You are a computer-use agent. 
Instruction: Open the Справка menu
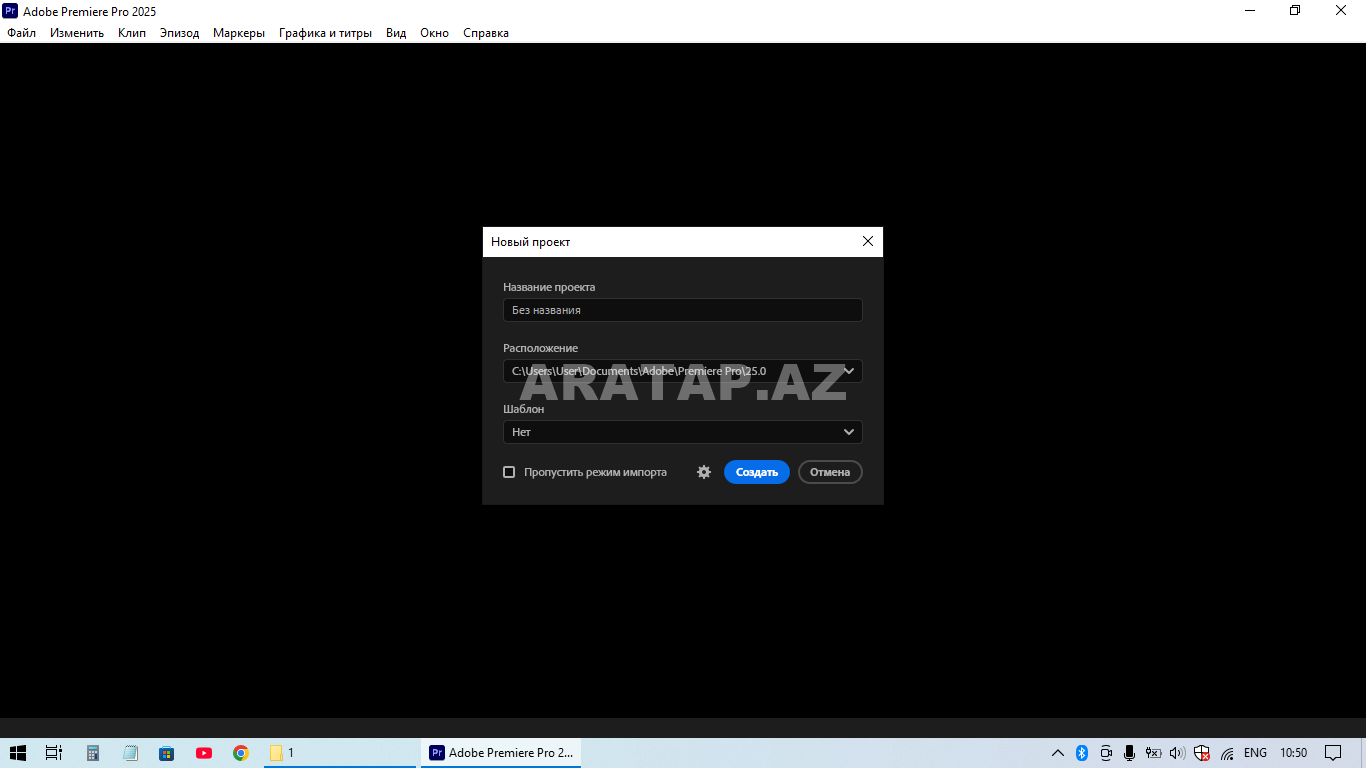(486, 33)
